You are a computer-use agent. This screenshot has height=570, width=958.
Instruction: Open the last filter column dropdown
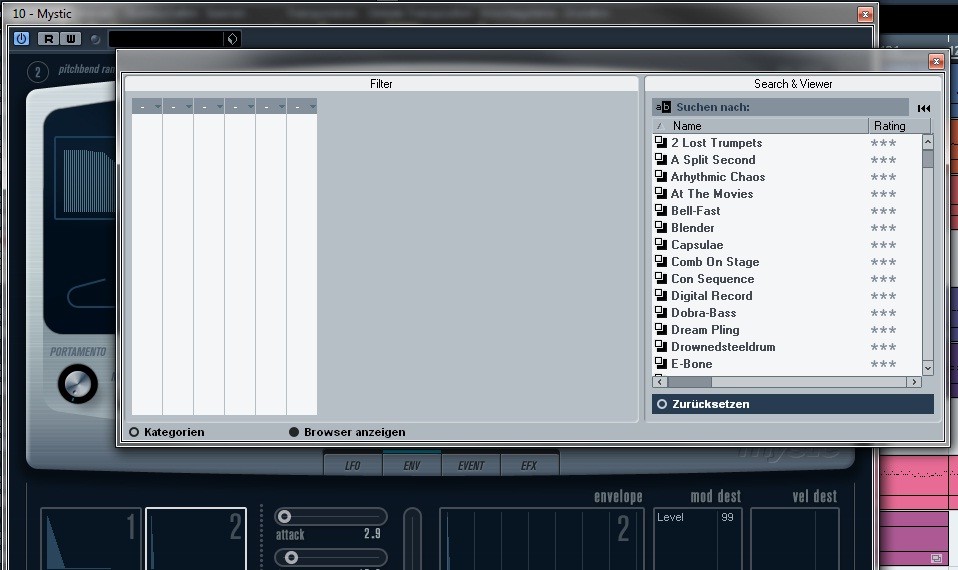(302, 106)
